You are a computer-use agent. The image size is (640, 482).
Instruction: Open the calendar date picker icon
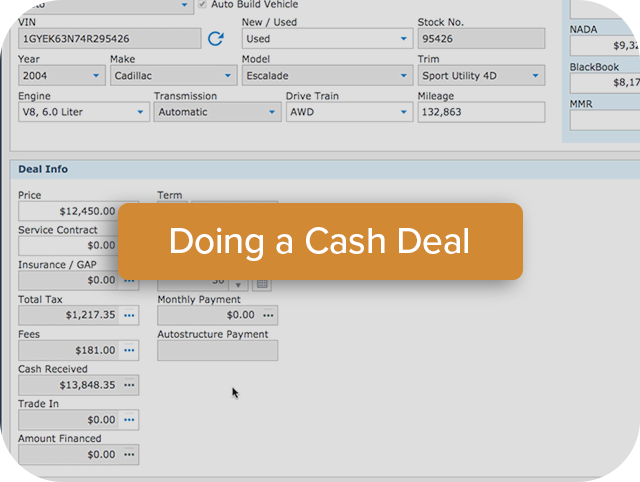262,284
